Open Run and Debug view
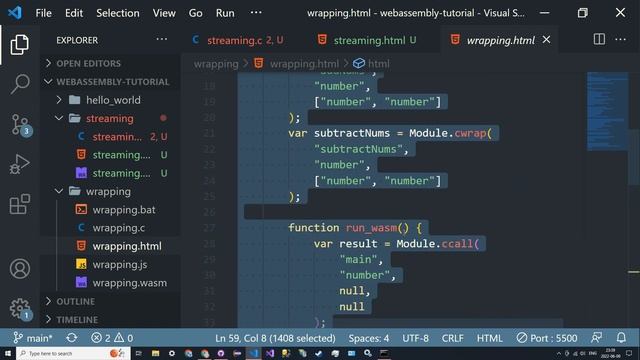This screenshot has height=360, width=640. pyautogui.click(x=19, y=164)
